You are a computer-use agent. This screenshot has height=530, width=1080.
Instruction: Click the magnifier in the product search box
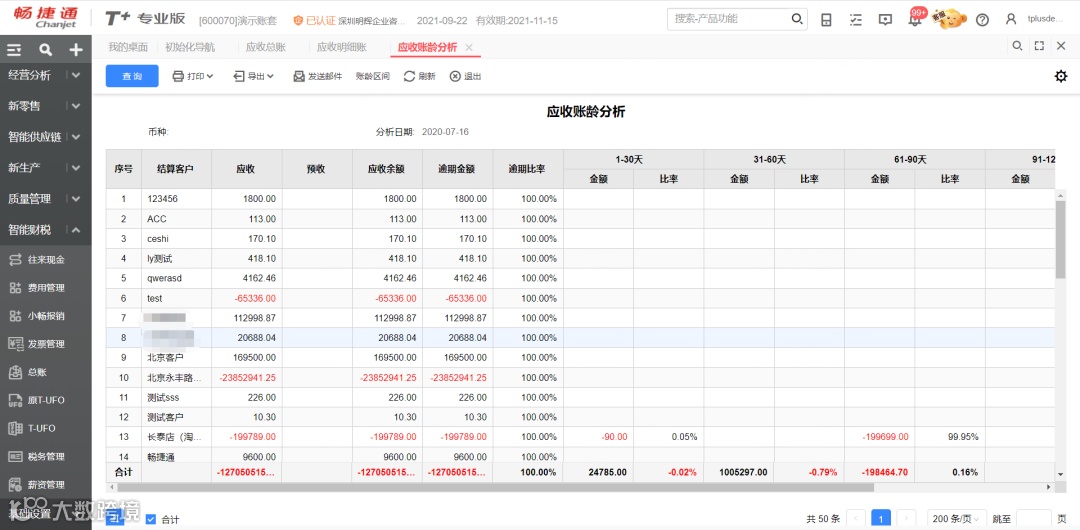point(797,19)
